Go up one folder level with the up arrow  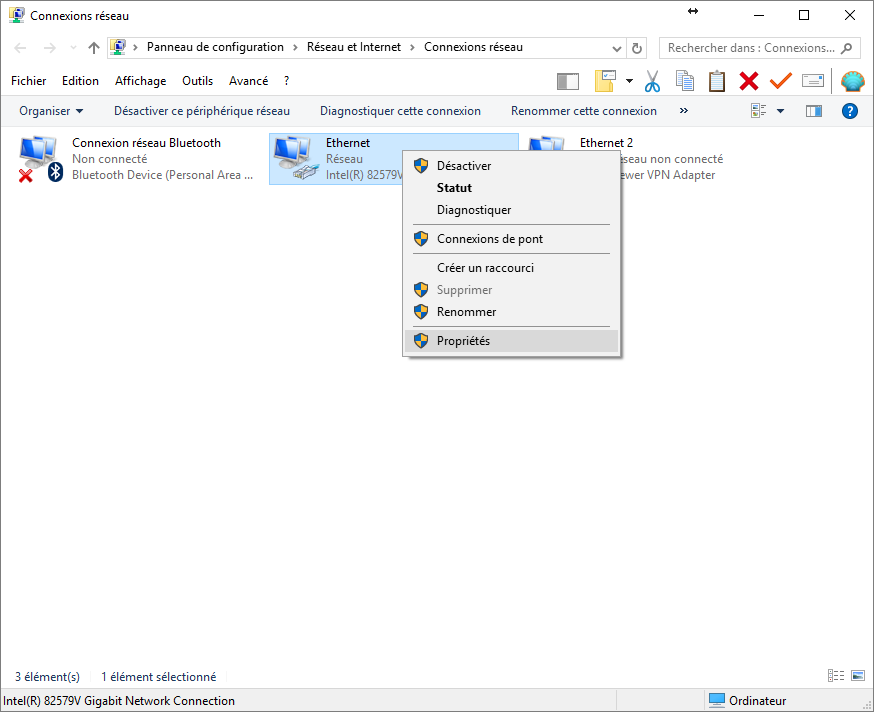point(94,48)
